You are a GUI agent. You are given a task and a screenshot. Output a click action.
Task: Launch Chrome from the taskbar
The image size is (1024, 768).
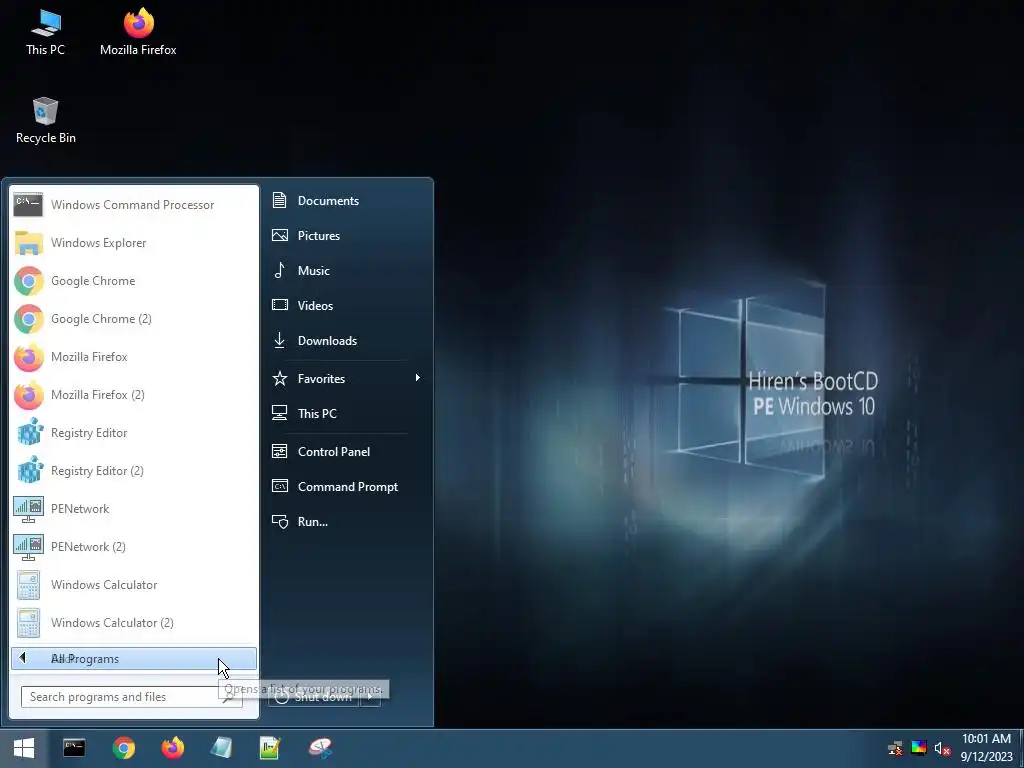123,748
